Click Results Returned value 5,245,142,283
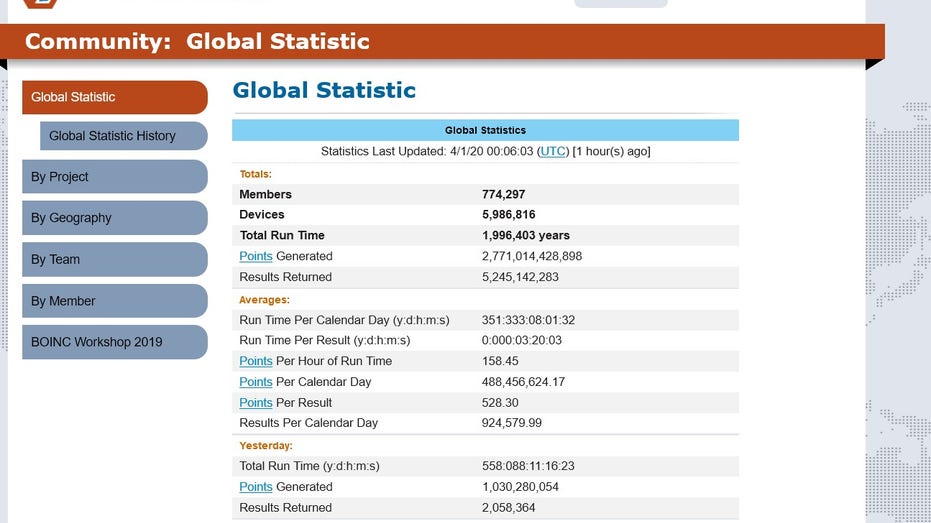The width and height of the screenshot is (931, 523). tap(520, 277)
